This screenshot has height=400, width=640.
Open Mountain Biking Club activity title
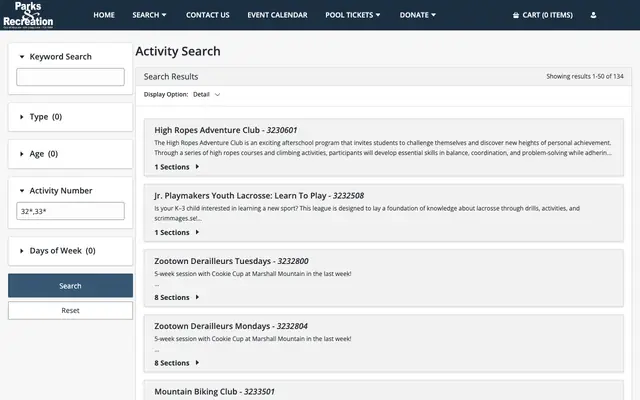pyautogui.click(x=214, y=391)
